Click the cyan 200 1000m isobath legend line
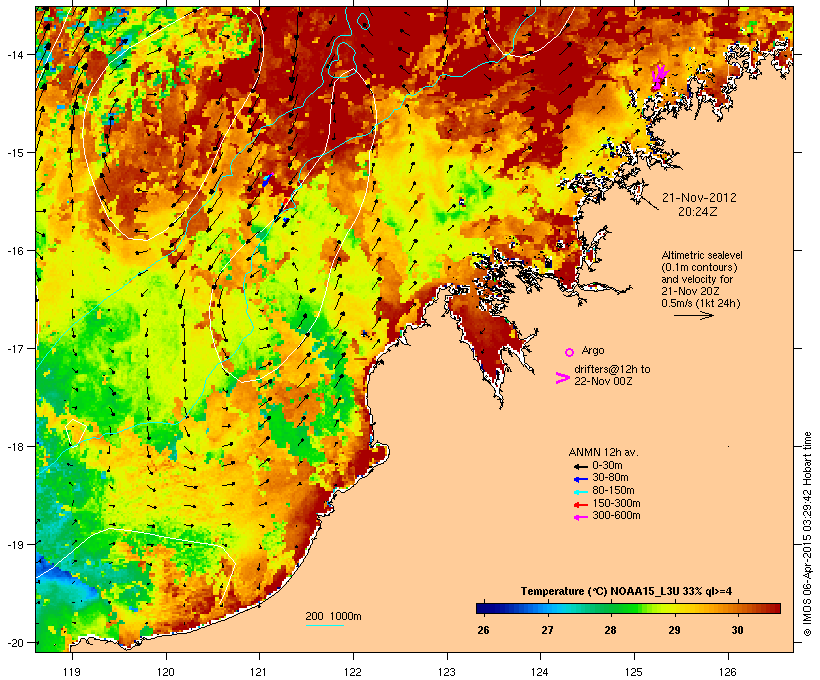The width and height of the screenshot is (820, 680). pyautogui.click(x=324, y=625)
